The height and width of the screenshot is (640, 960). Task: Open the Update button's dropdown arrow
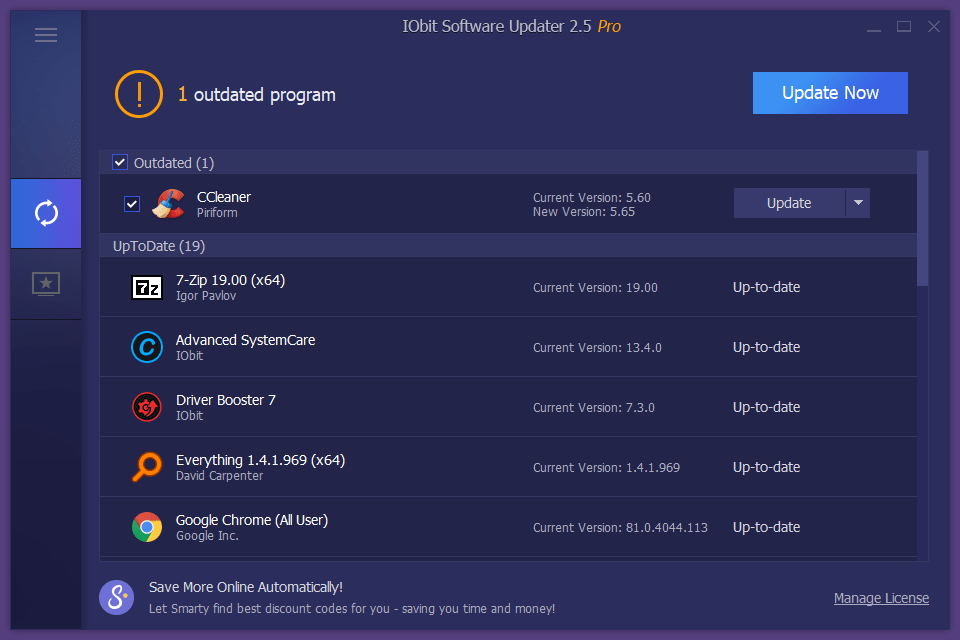coord(858,202)
